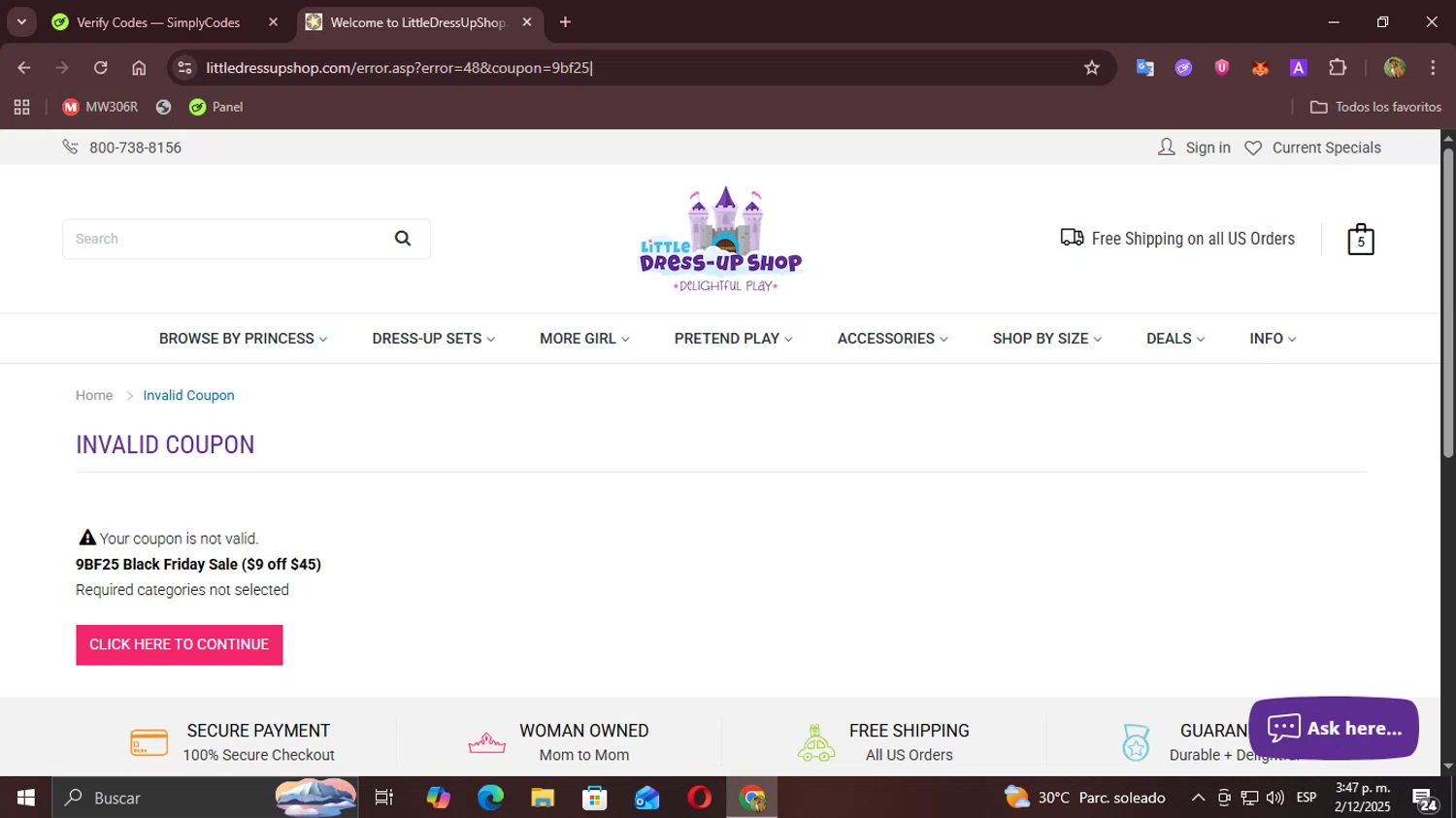Expand Pretend Play menu

pos(734,339)
